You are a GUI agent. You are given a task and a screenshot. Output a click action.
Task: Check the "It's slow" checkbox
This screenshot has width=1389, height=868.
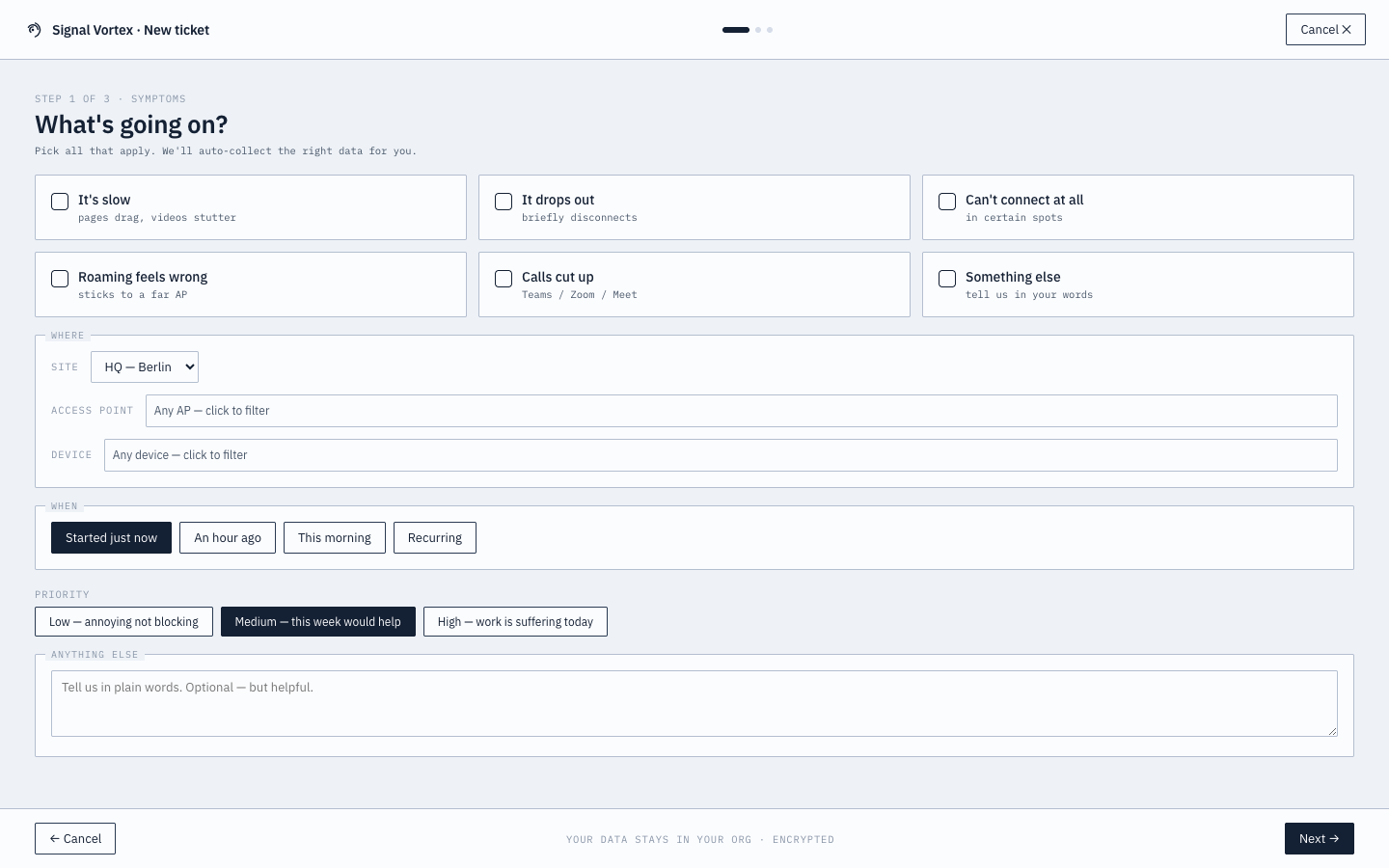tap(60, 202)
